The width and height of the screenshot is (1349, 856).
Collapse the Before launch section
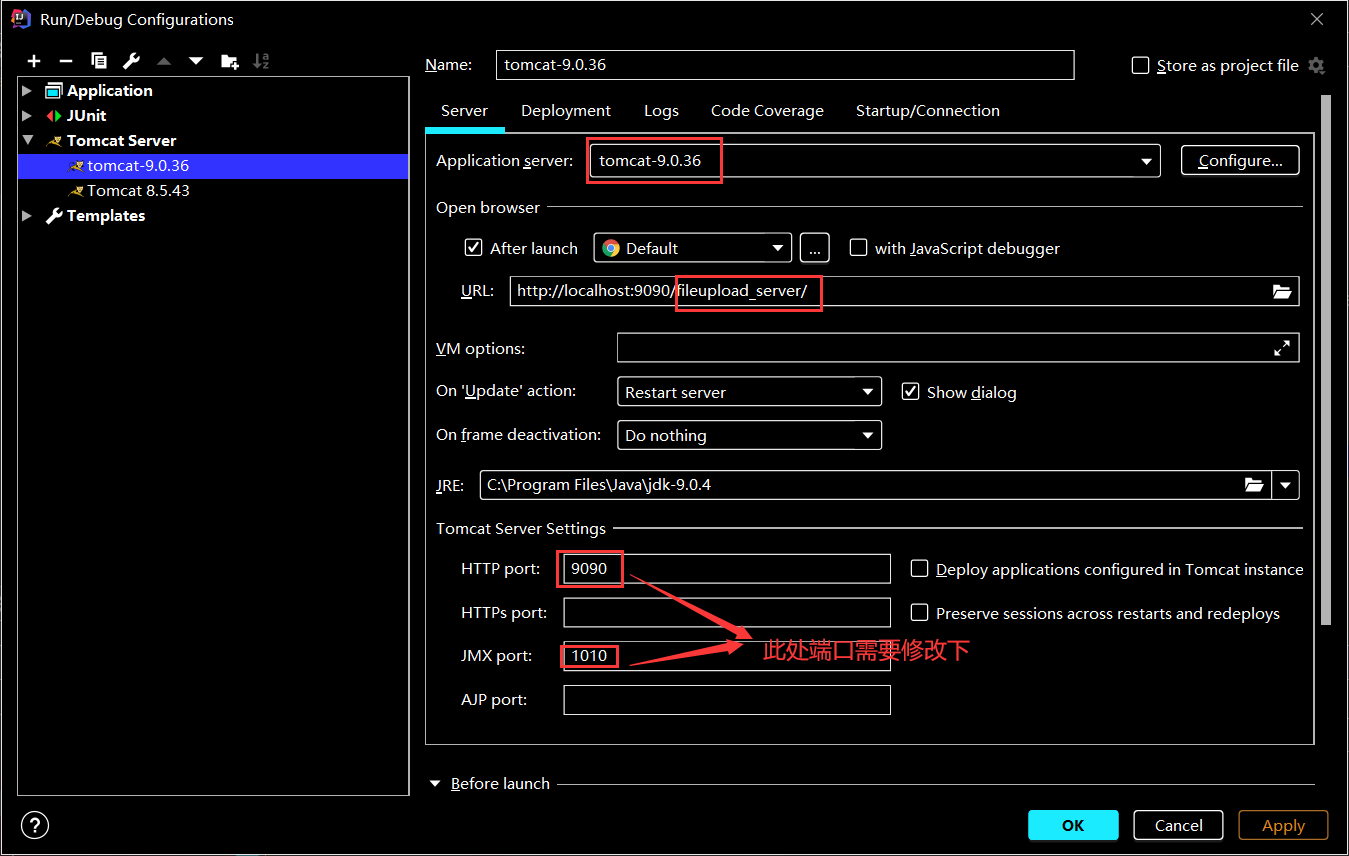435,784
